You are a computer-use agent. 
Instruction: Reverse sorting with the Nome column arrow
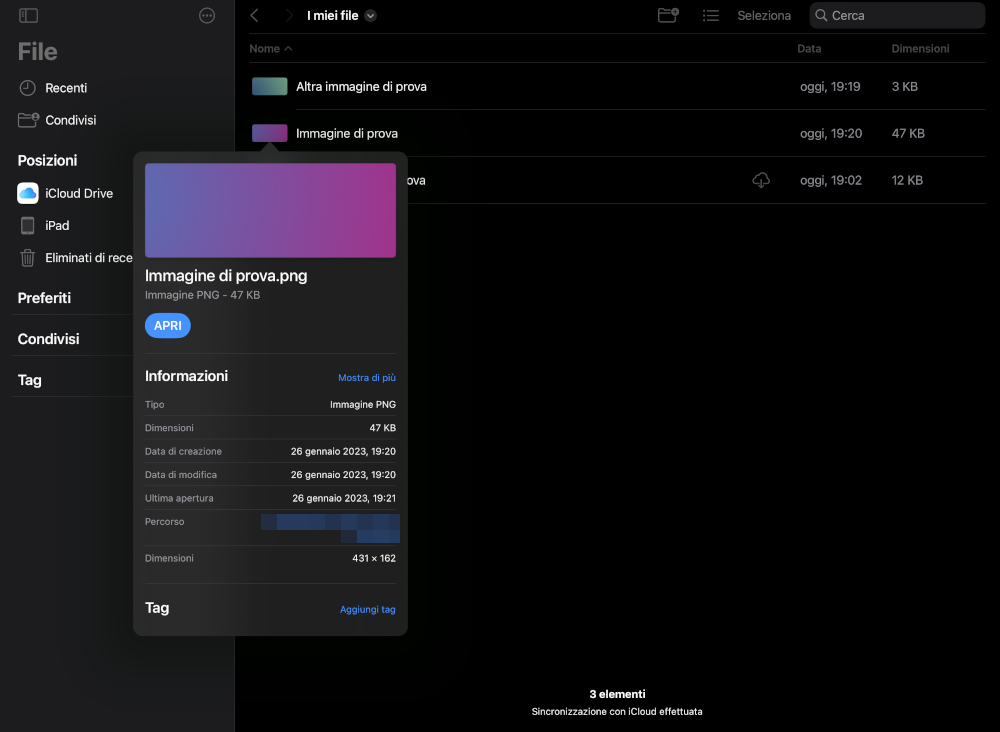coord(288,48)
